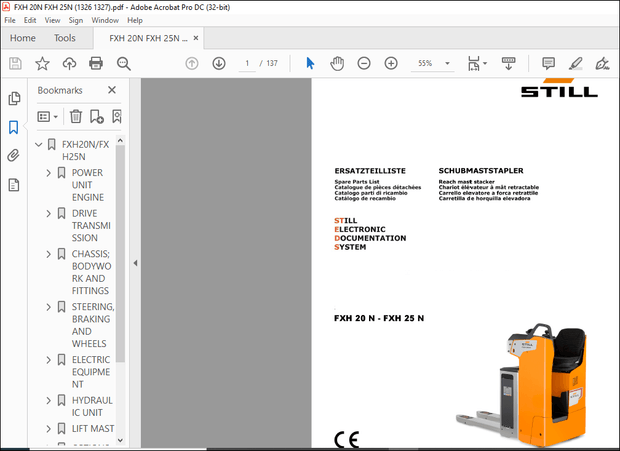This screenshot has height=451, width=620.
Task: Find the current bookmark icon
Action: coord(117,117)
